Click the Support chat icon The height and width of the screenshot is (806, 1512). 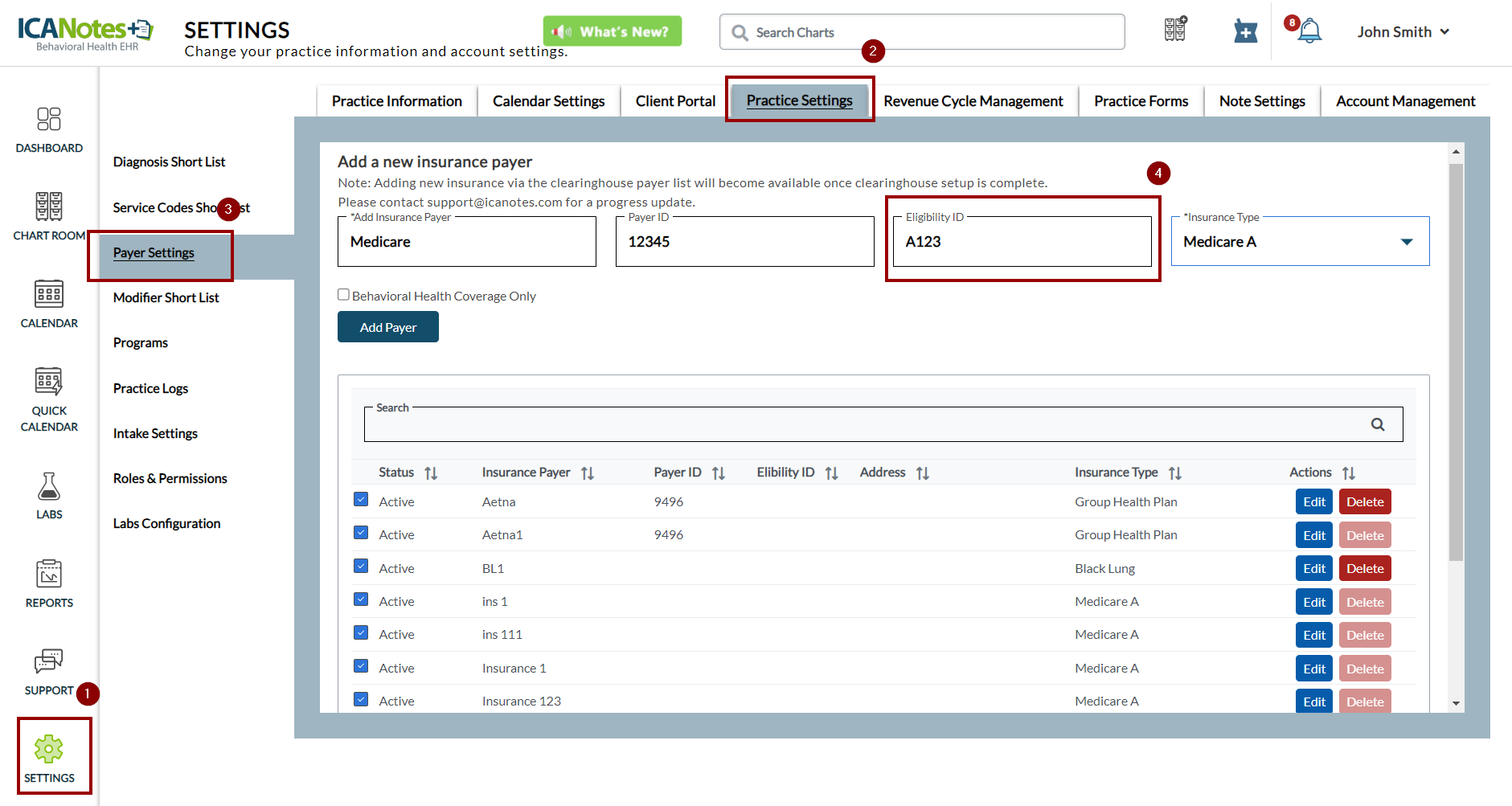(x=49, y=662)
